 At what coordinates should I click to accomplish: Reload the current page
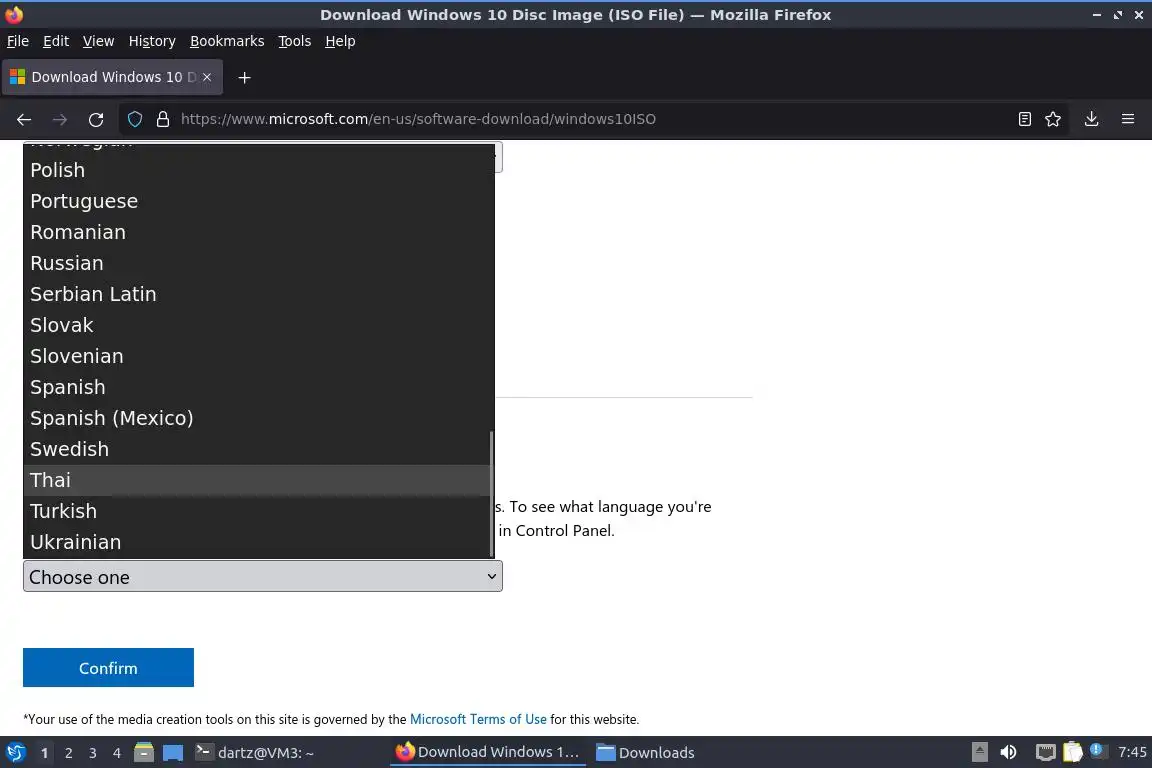pos(96,119)
